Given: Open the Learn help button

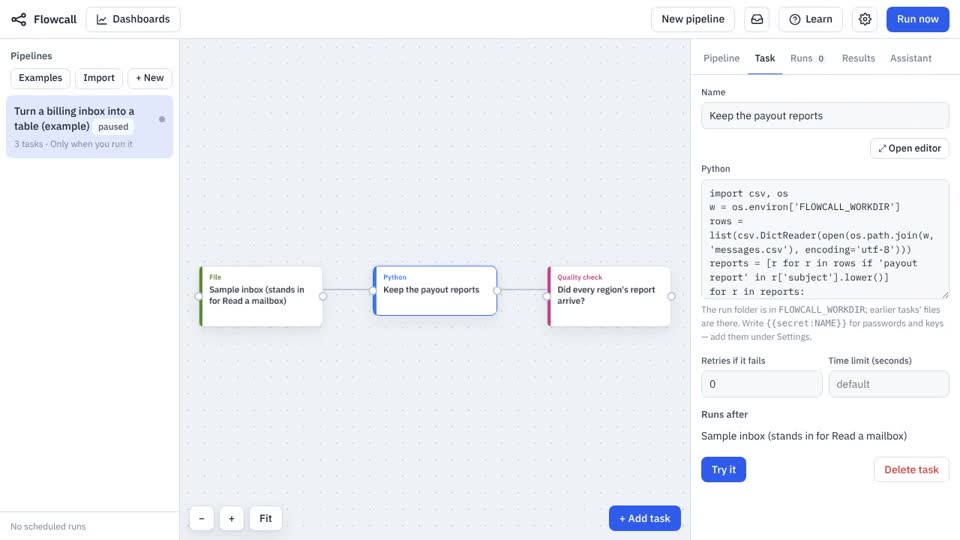Looking at the screenshot, I should (811, 19).
